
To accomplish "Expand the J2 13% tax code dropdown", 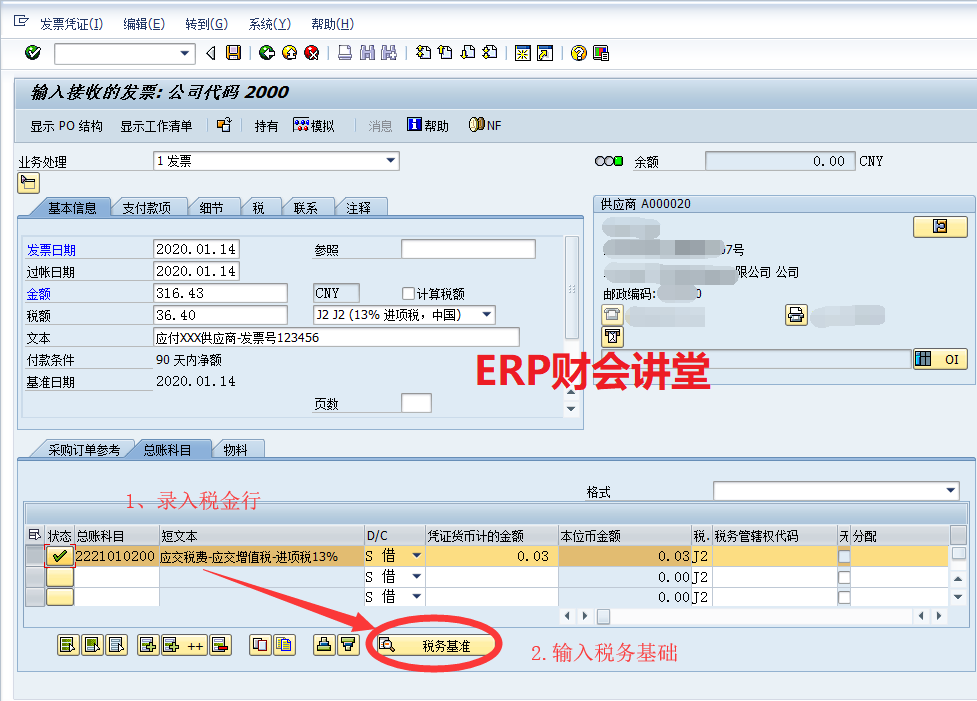I will (x=487, y=315).
